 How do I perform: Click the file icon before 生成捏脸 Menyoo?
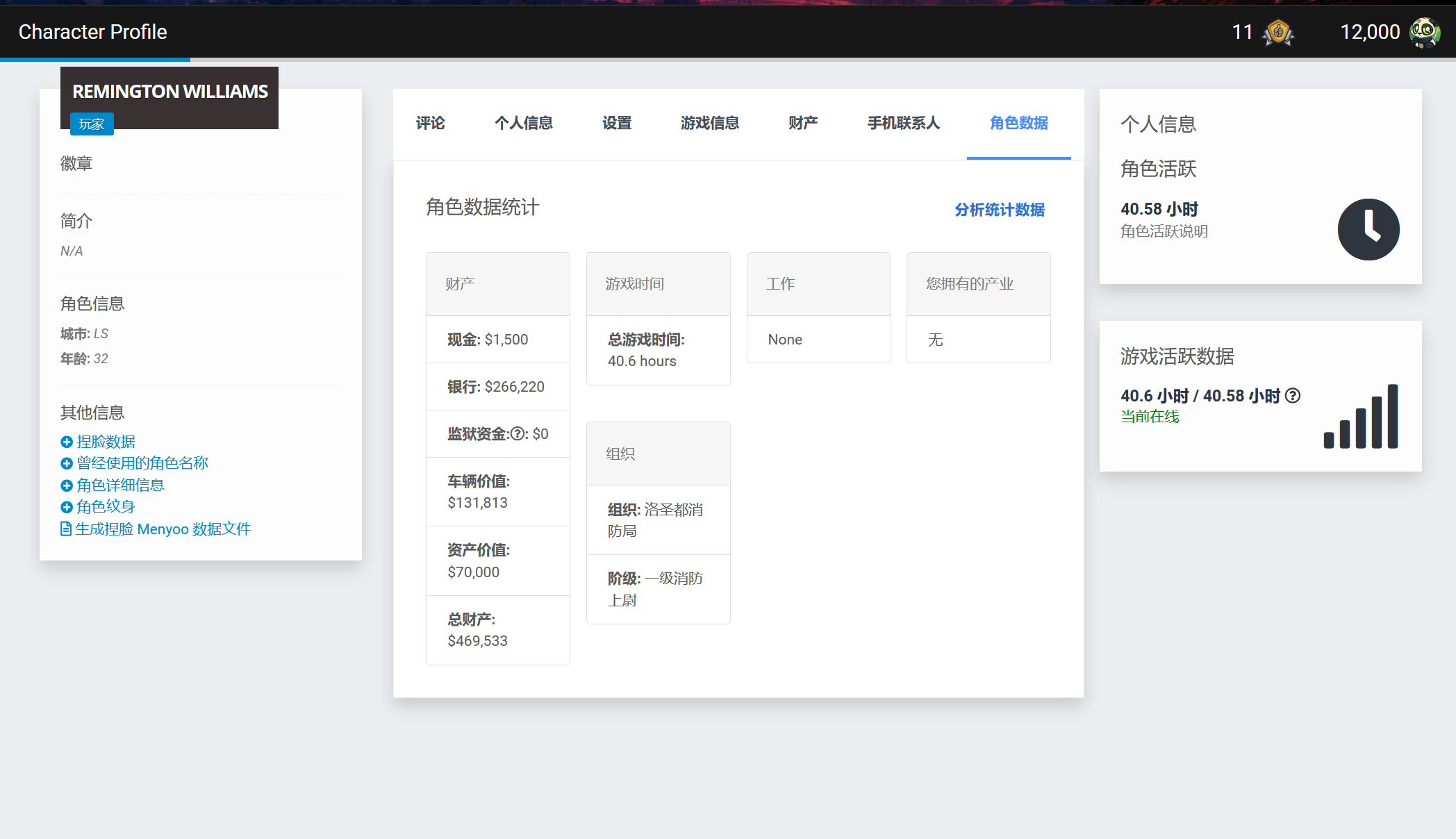tap(66, 529)
